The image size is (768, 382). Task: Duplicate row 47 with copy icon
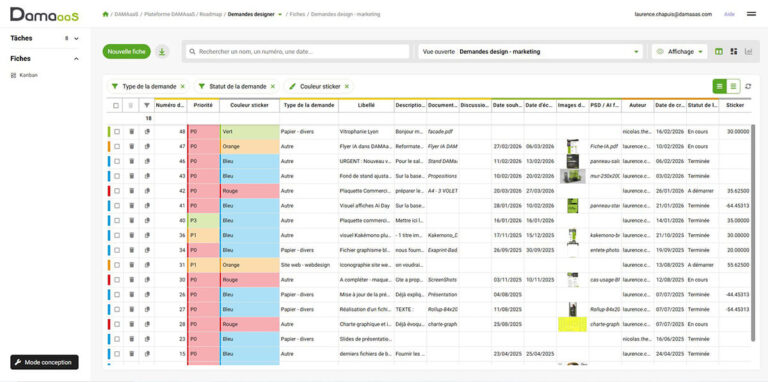(147, 146)
